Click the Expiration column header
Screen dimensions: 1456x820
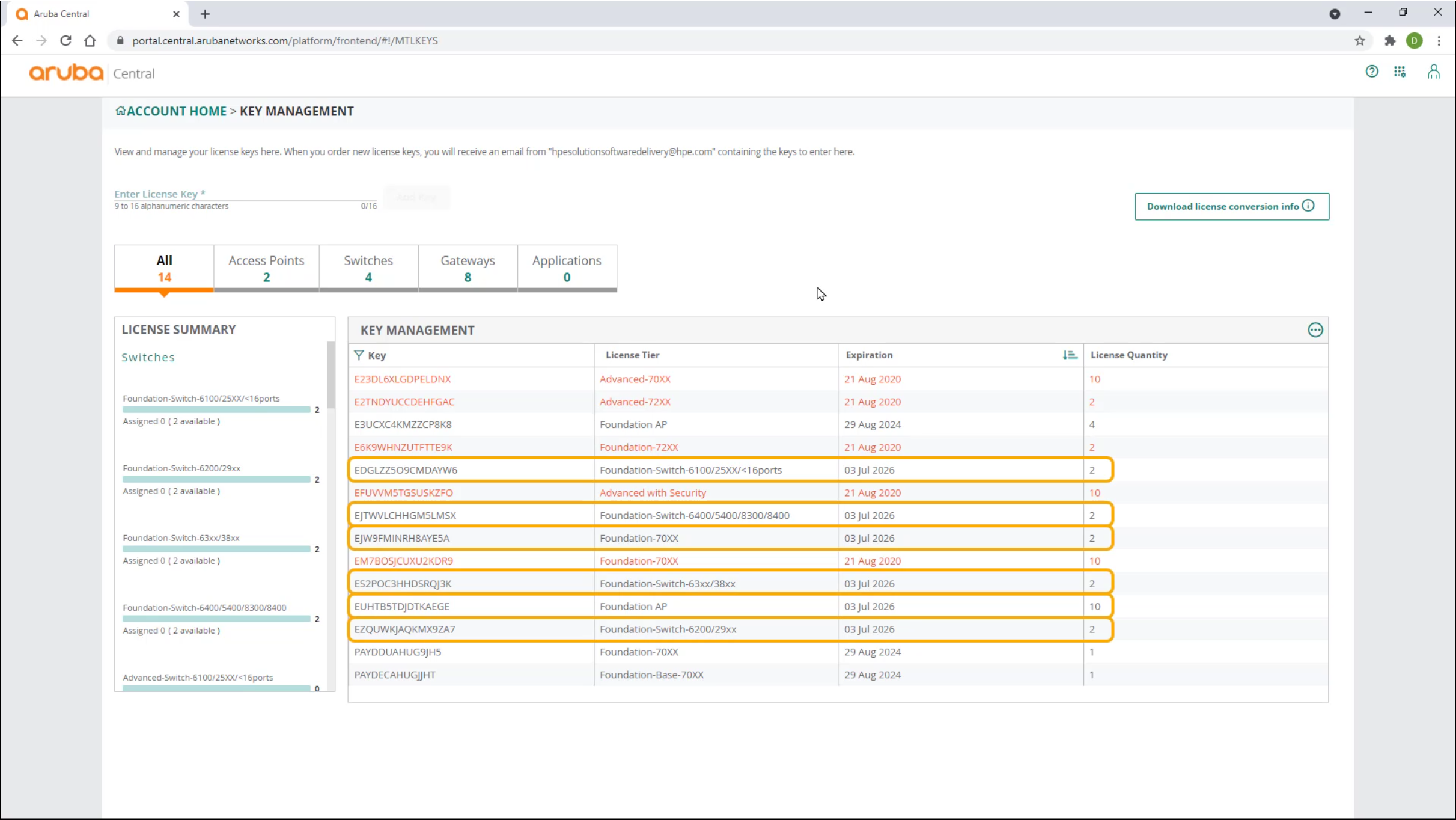click(x=869, y=355)
